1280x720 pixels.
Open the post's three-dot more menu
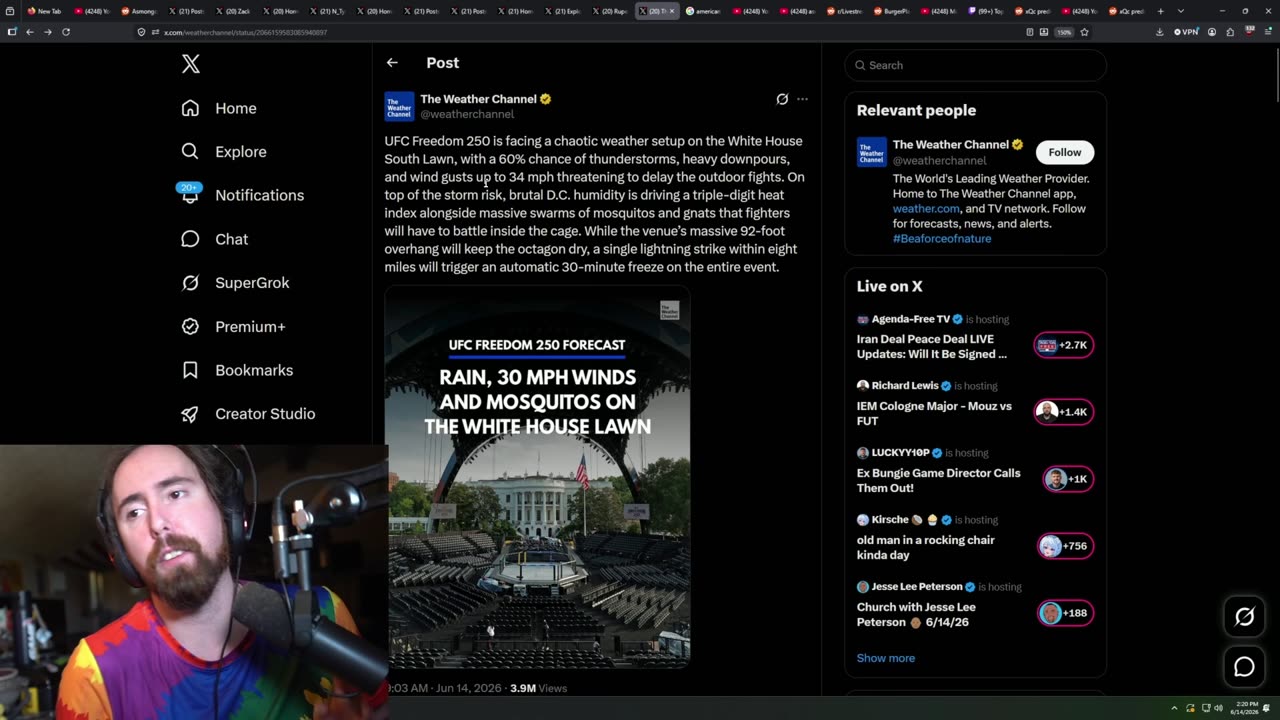802,99
